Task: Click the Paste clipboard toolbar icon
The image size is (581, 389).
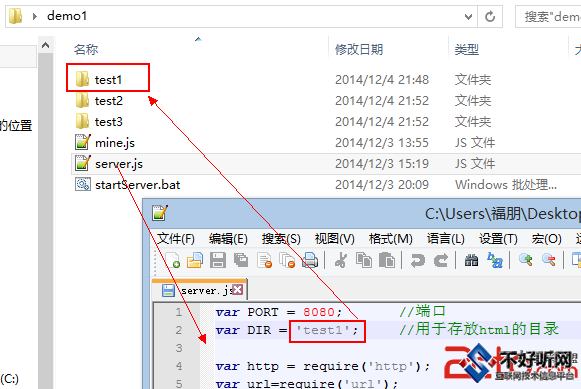Action: pyautogui.click(x=387, y=260)
